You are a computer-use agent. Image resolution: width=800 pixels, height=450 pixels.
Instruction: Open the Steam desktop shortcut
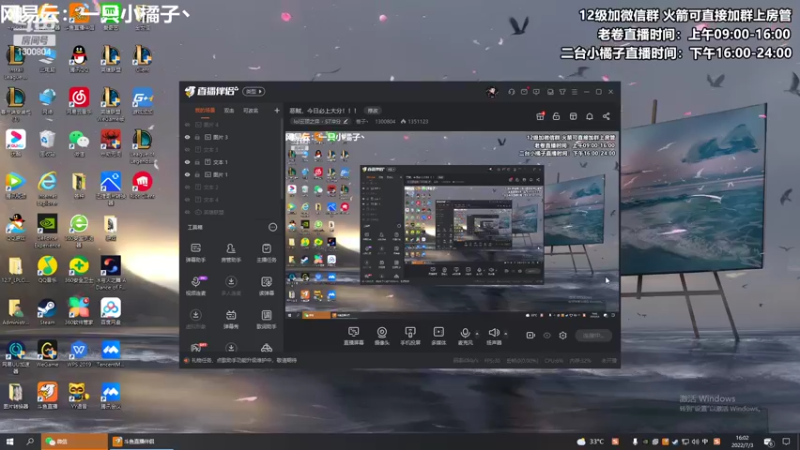tap(47, 312)
